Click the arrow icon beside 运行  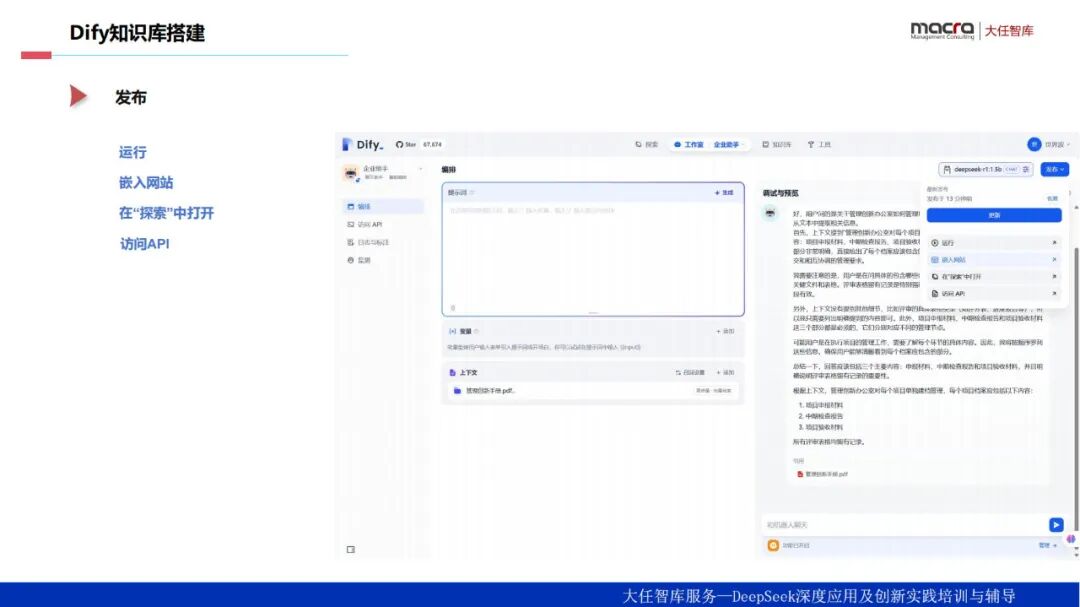point(1055,243)
